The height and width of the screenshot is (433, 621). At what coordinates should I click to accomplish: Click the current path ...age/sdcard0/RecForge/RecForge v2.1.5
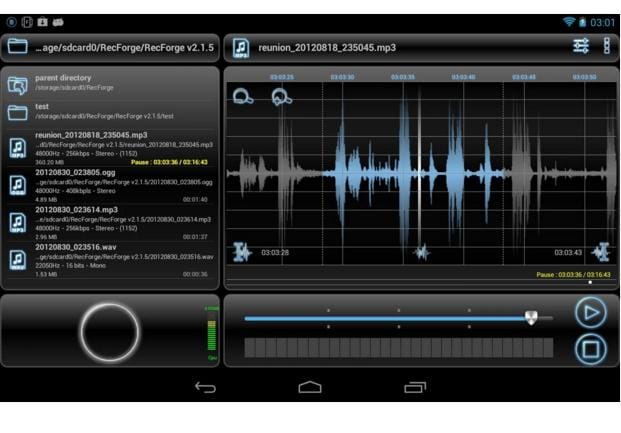tap(124, 48)
